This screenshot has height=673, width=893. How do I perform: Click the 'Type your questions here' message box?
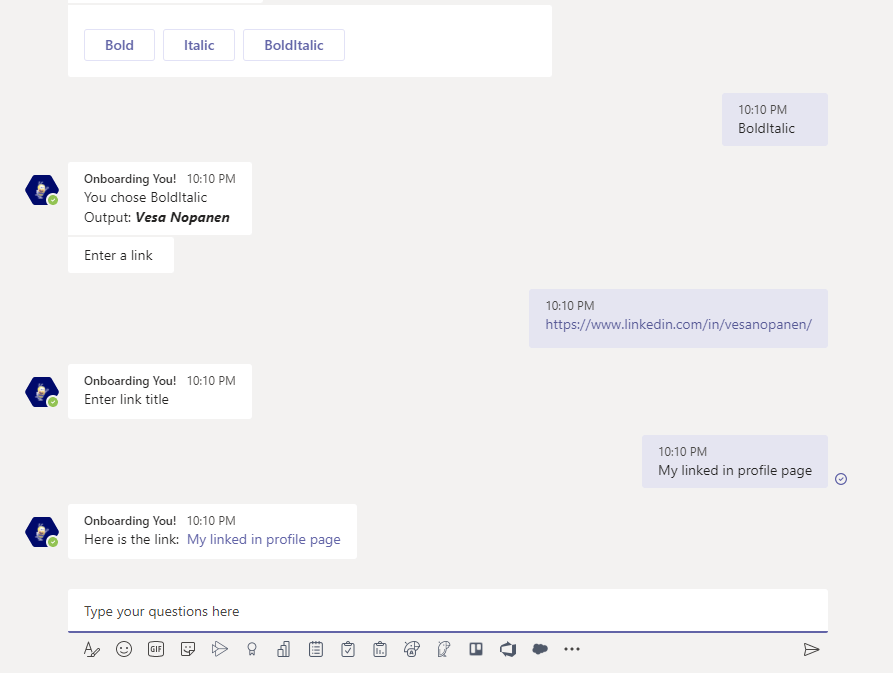[447, 611]
